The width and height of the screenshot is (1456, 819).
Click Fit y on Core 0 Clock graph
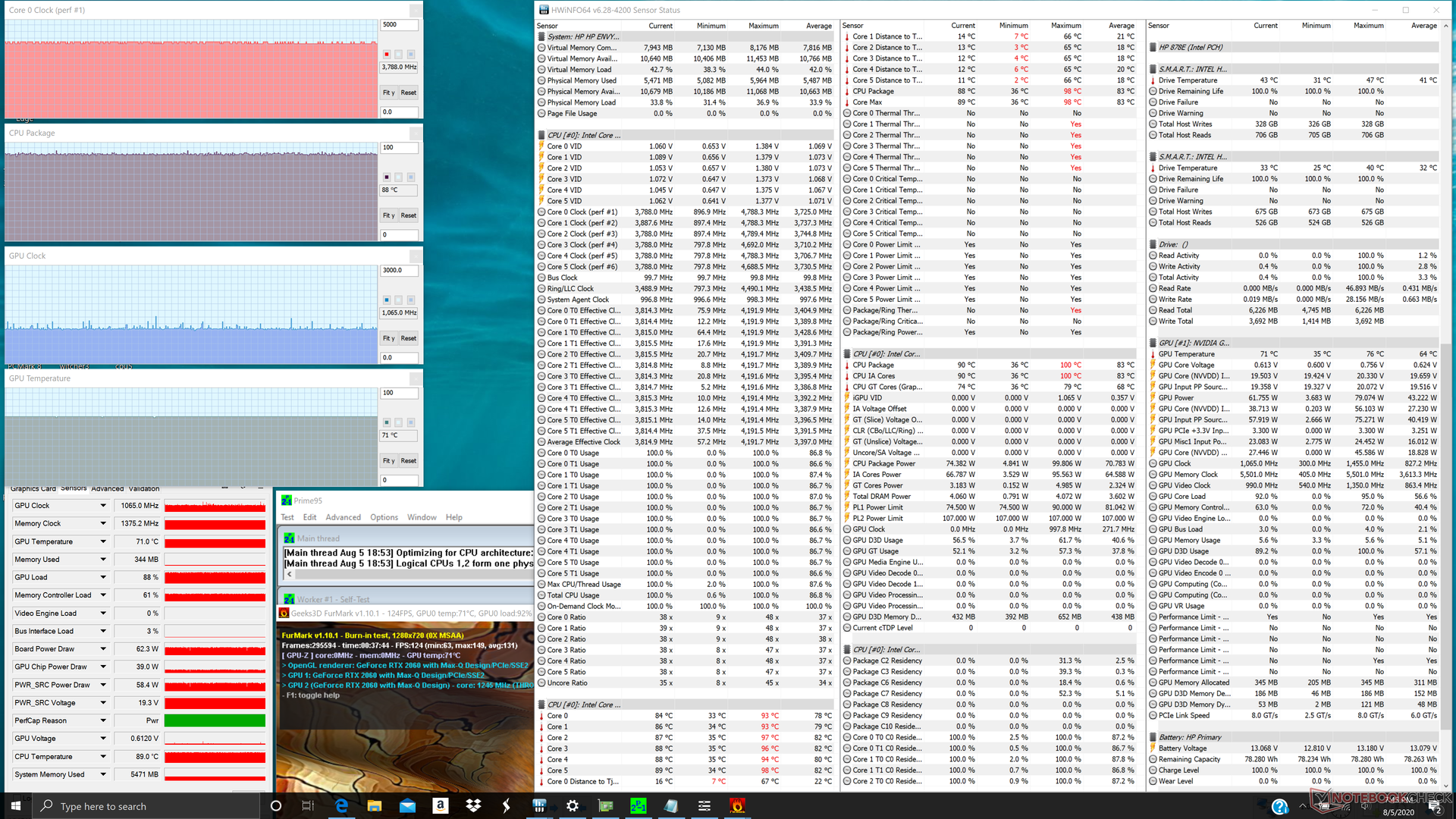388,93
